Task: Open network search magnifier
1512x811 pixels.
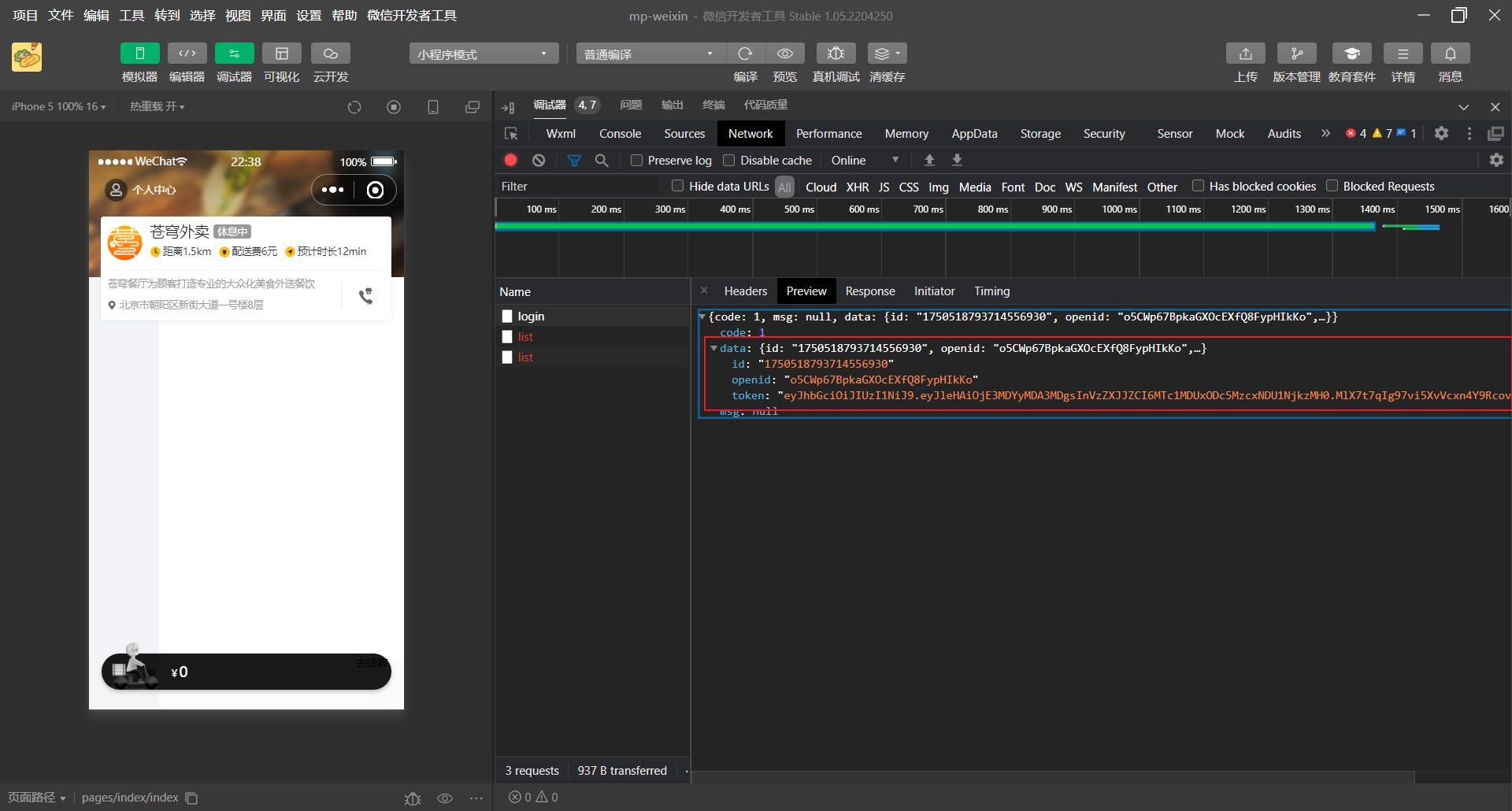Action: click(x=602, y=160)
